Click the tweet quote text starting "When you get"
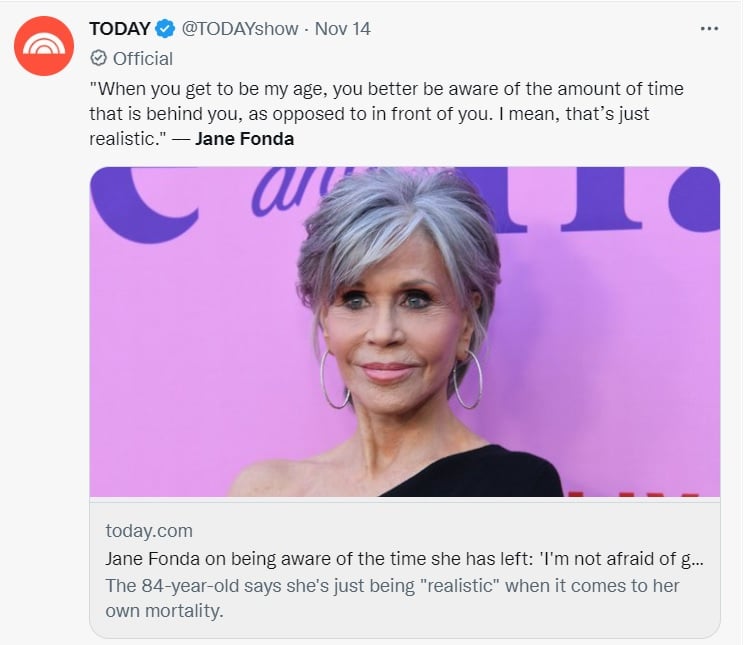This screenshot has width=751, height=645. coord(386,113)
